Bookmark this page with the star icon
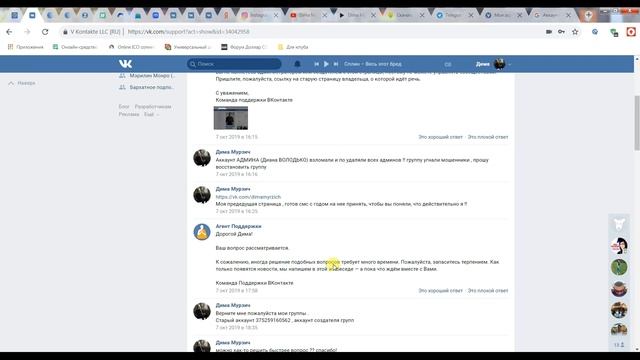 pyautogui.click(x=575, y=31)
